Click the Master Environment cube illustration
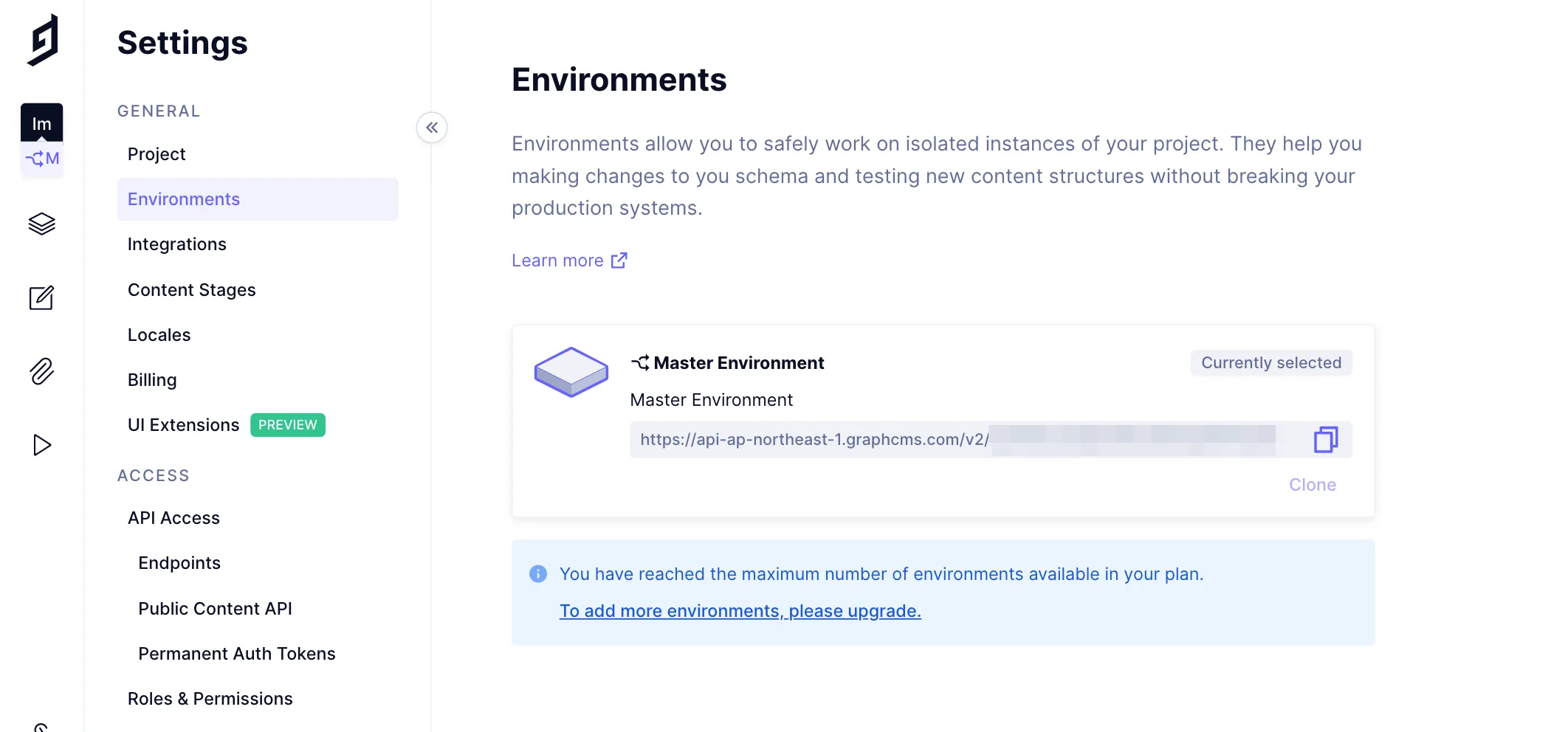Viewport: 1568px width, 732px height. [x=571, y=372]
